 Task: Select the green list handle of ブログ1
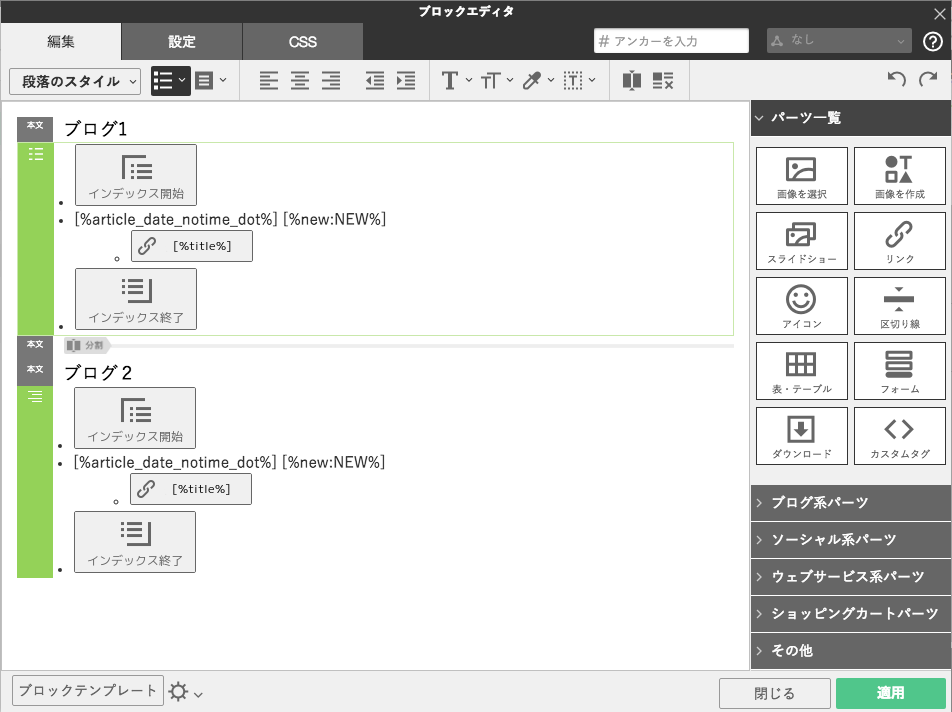tap(35, 239)
